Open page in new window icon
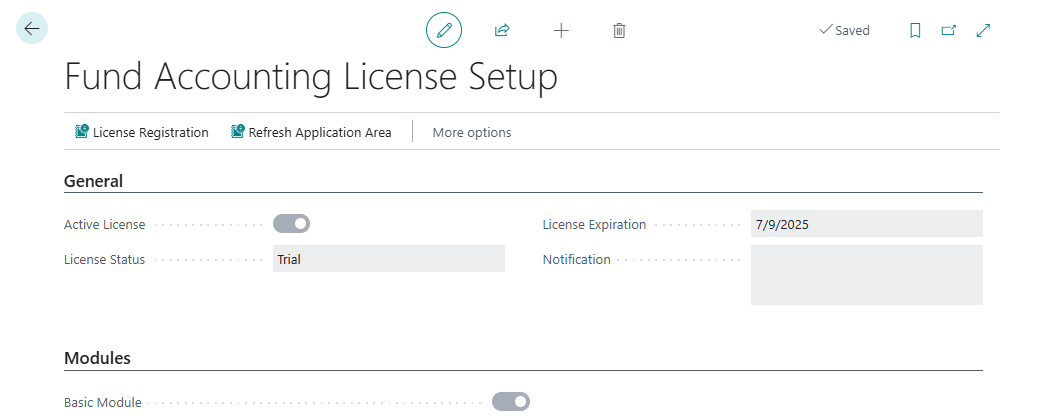This screenshot has width=1050, height=416. coord(949,30)
